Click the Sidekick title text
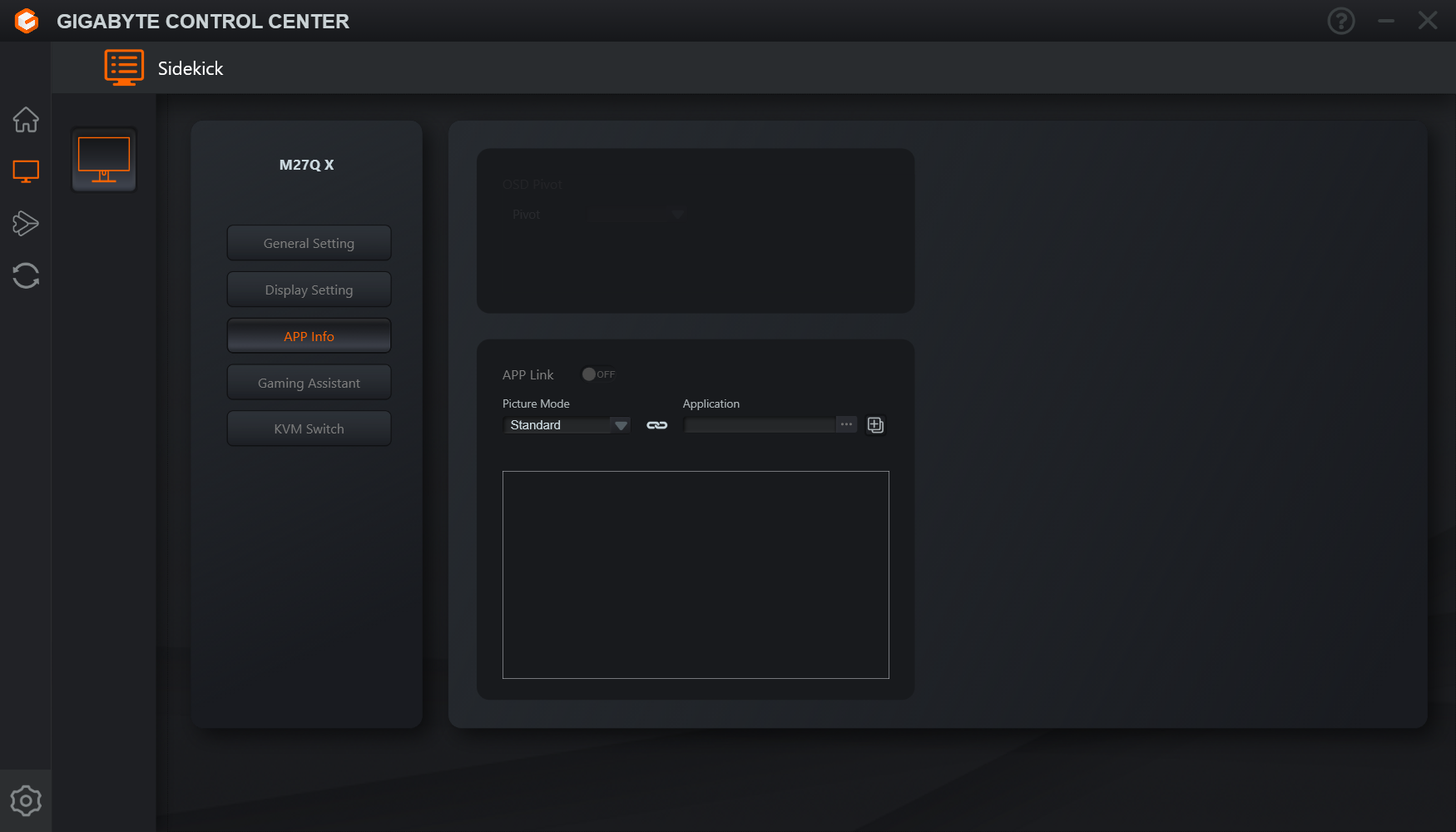Viewport: 1456px width, 832px height. click(191, 68)
